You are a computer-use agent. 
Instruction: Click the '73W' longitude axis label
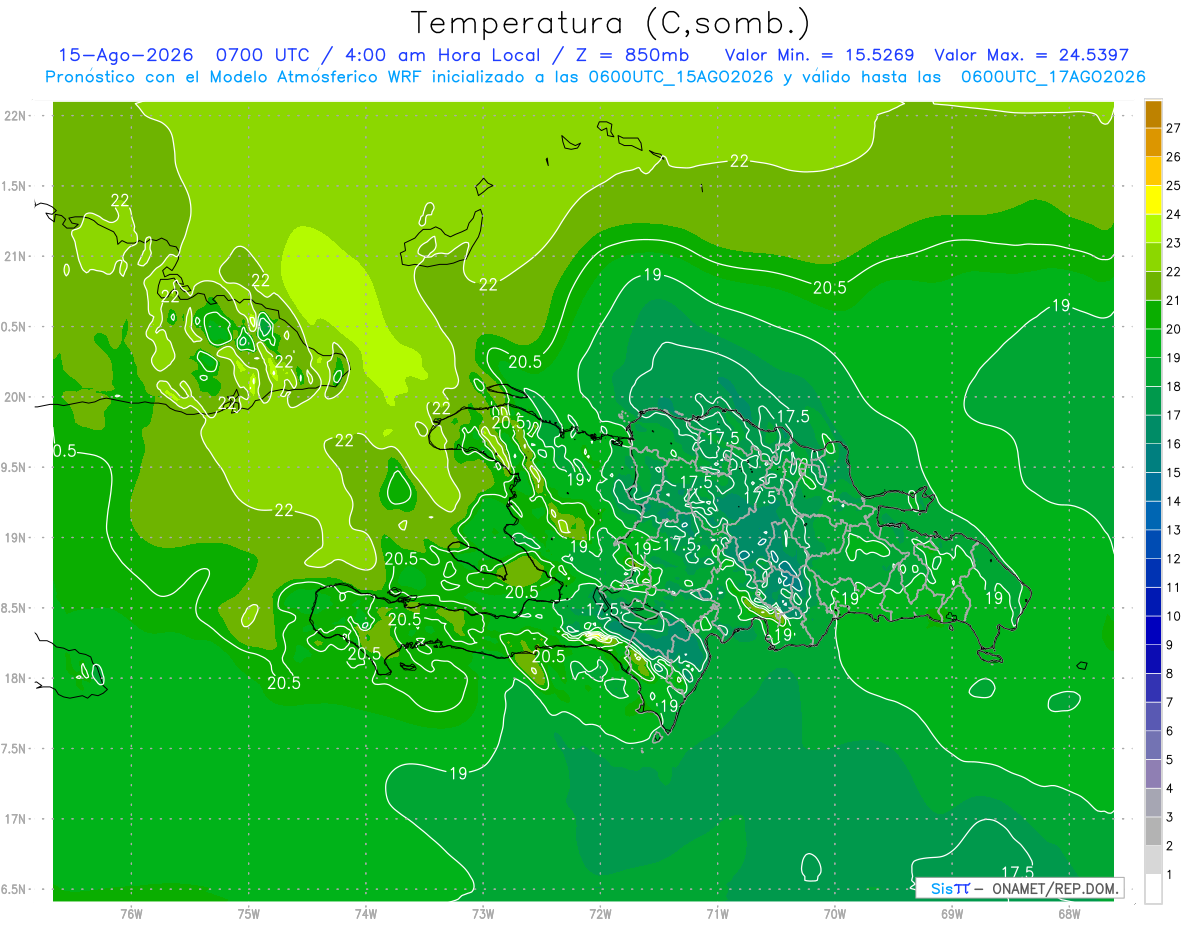click(x=483, y=914)
